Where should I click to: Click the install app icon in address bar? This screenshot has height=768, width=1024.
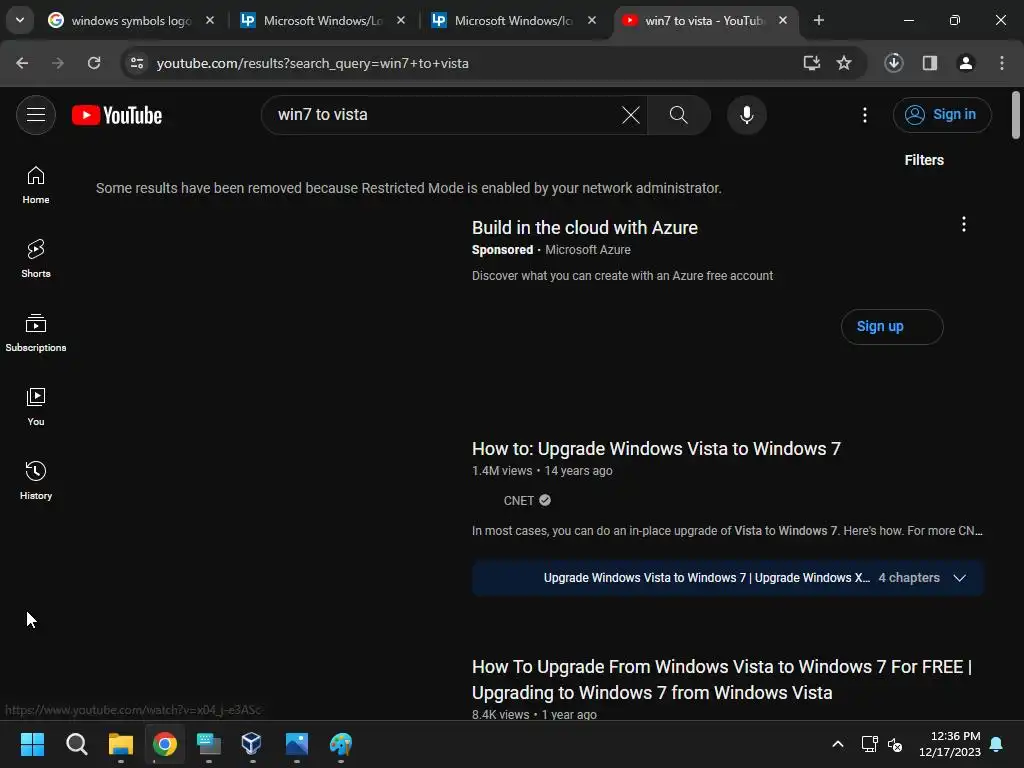click(x=812, y=63)
